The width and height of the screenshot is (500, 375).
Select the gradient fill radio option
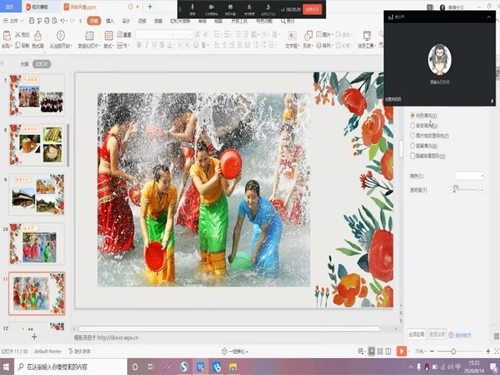click(413, 125)
